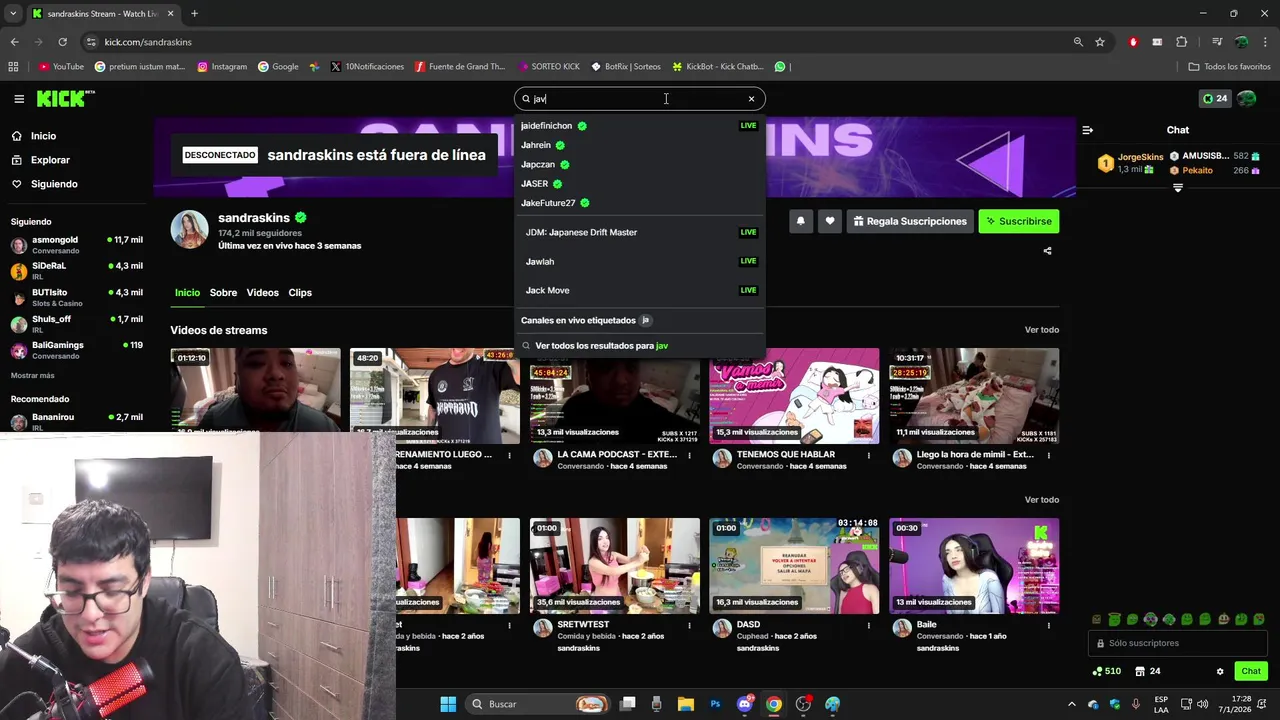Open File Explorer from taskbar

(x=686, y=704)
